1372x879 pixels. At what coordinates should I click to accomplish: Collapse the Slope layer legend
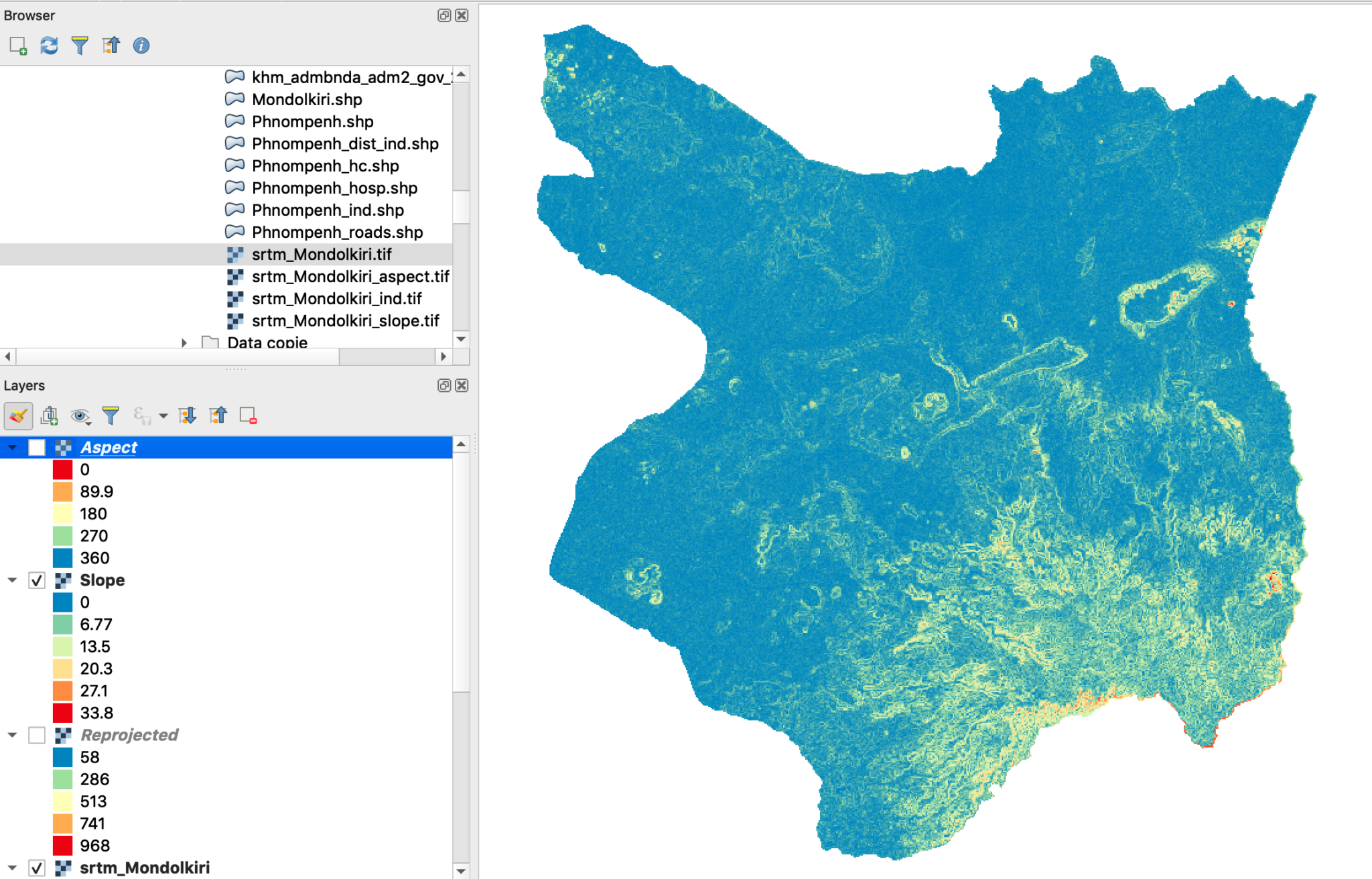pos(13,580)
